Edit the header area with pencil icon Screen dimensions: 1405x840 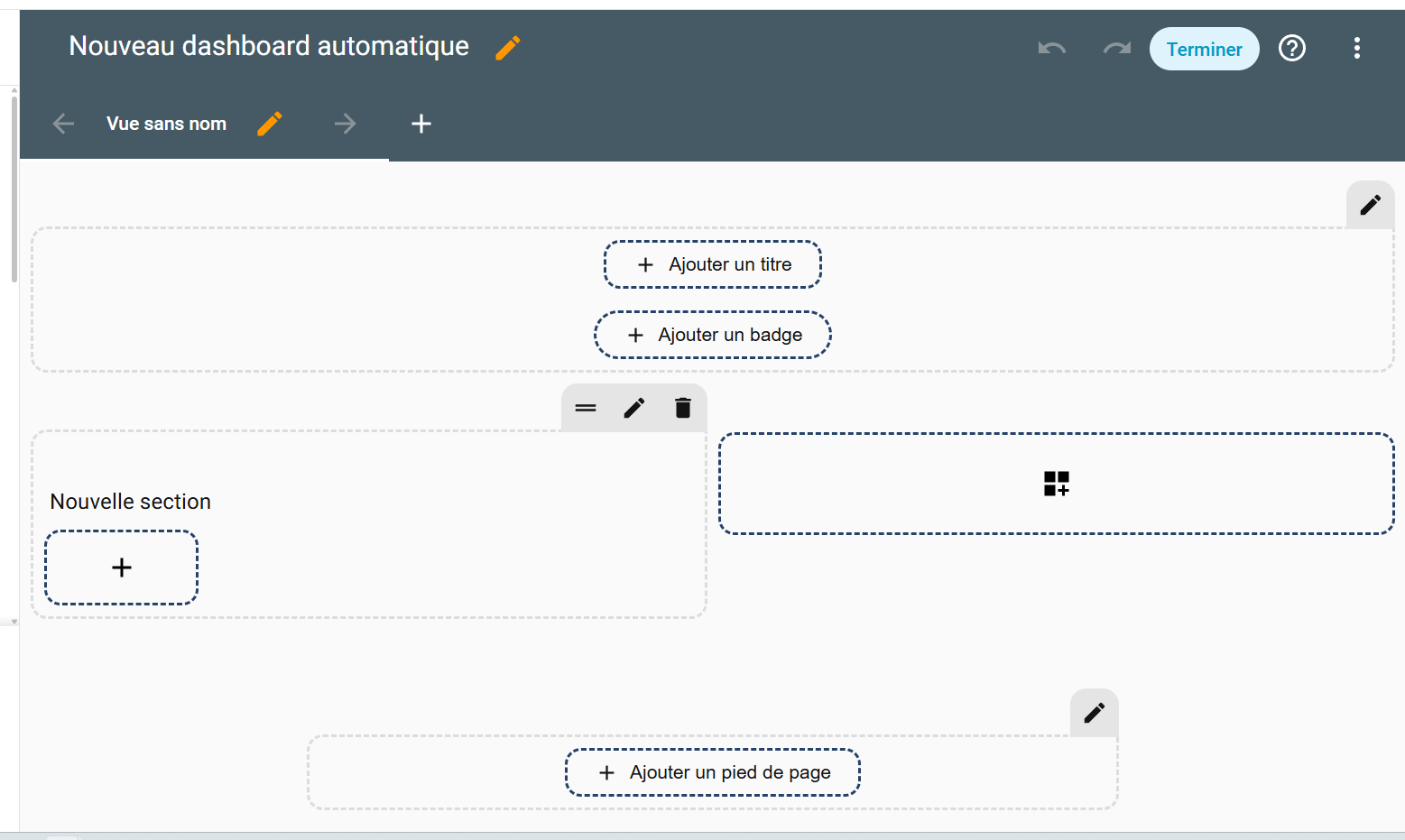pos(1370,205)
